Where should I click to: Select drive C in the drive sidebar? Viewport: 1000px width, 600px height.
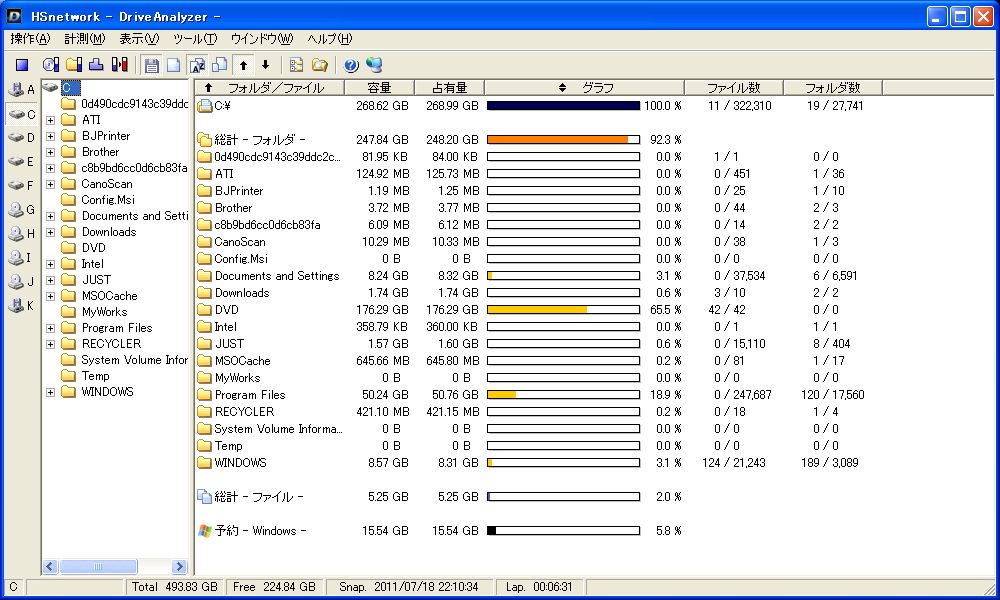[x=21, y=113]
